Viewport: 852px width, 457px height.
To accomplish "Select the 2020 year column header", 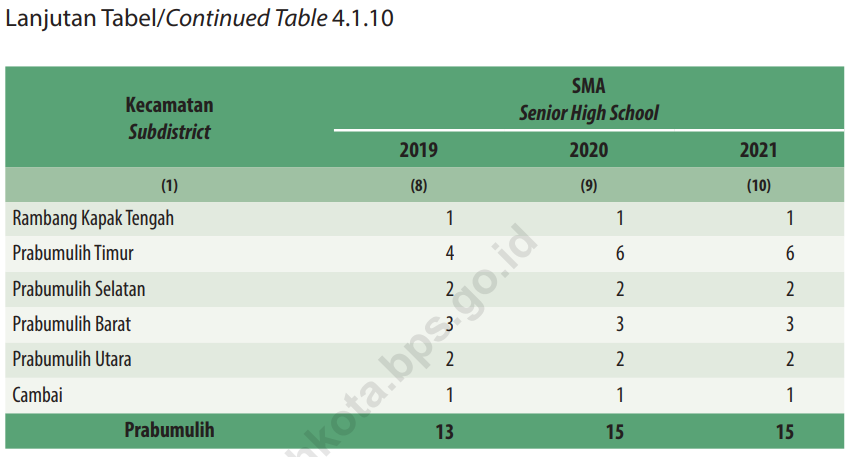I will click(589, 151).
